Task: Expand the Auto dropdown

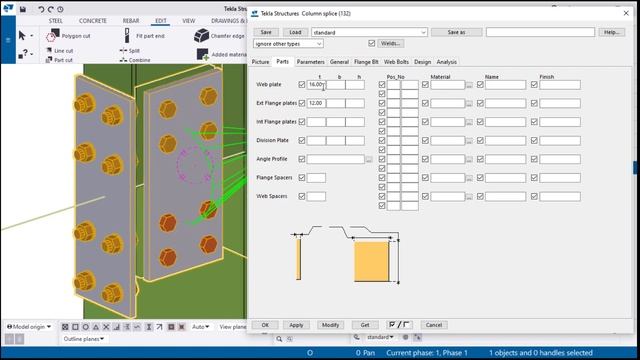Action: point(200,327)
